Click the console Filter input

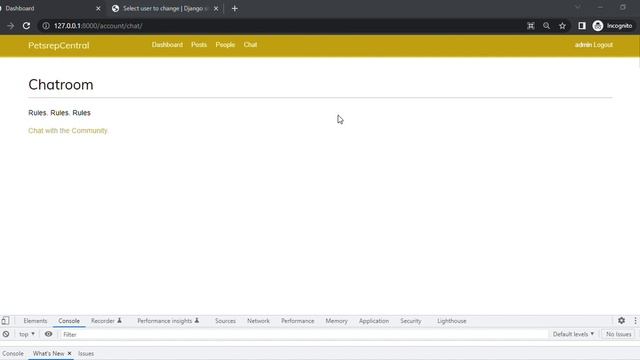[x=303, y=335]
